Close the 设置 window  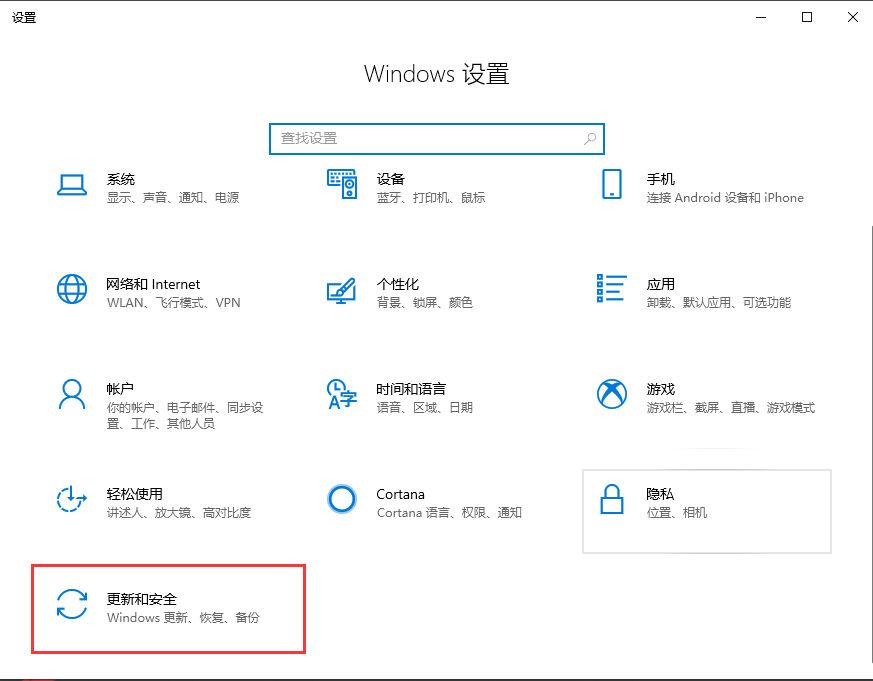click(852, 17)
